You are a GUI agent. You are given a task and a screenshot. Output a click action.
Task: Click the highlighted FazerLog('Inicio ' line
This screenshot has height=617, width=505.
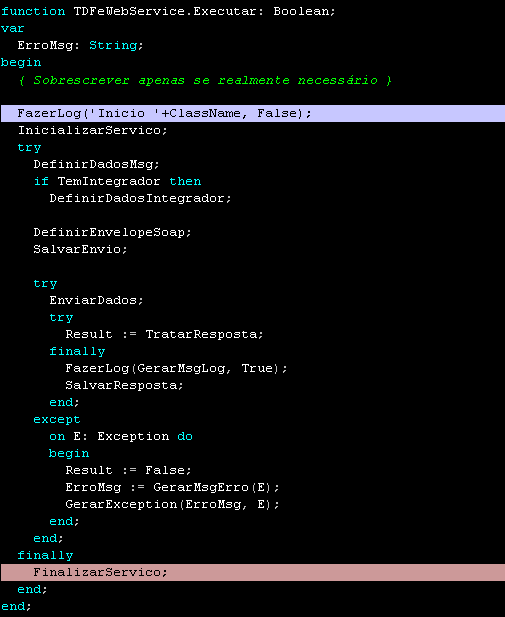click(253, 113)
